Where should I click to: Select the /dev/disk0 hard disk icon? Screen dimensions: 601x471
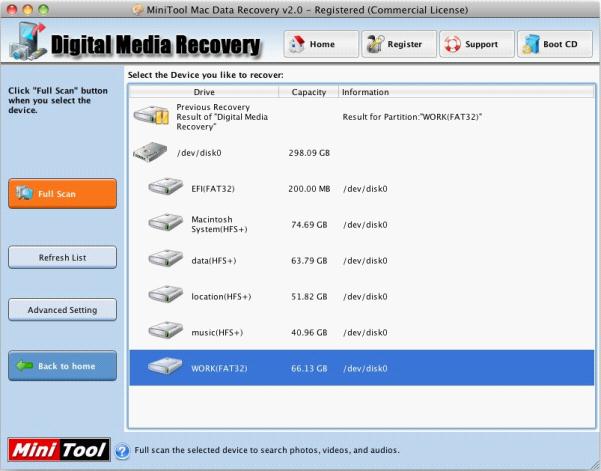150,152
